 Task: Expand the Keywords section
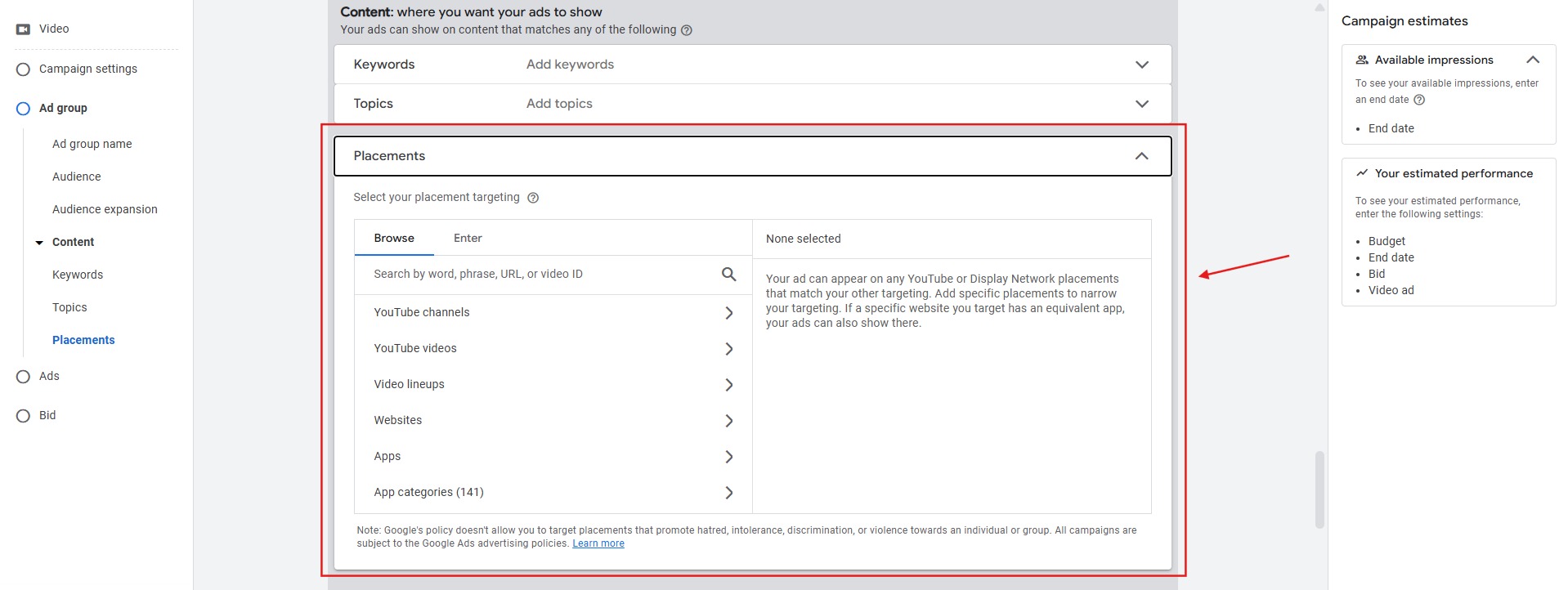(x=1141, y=65)
